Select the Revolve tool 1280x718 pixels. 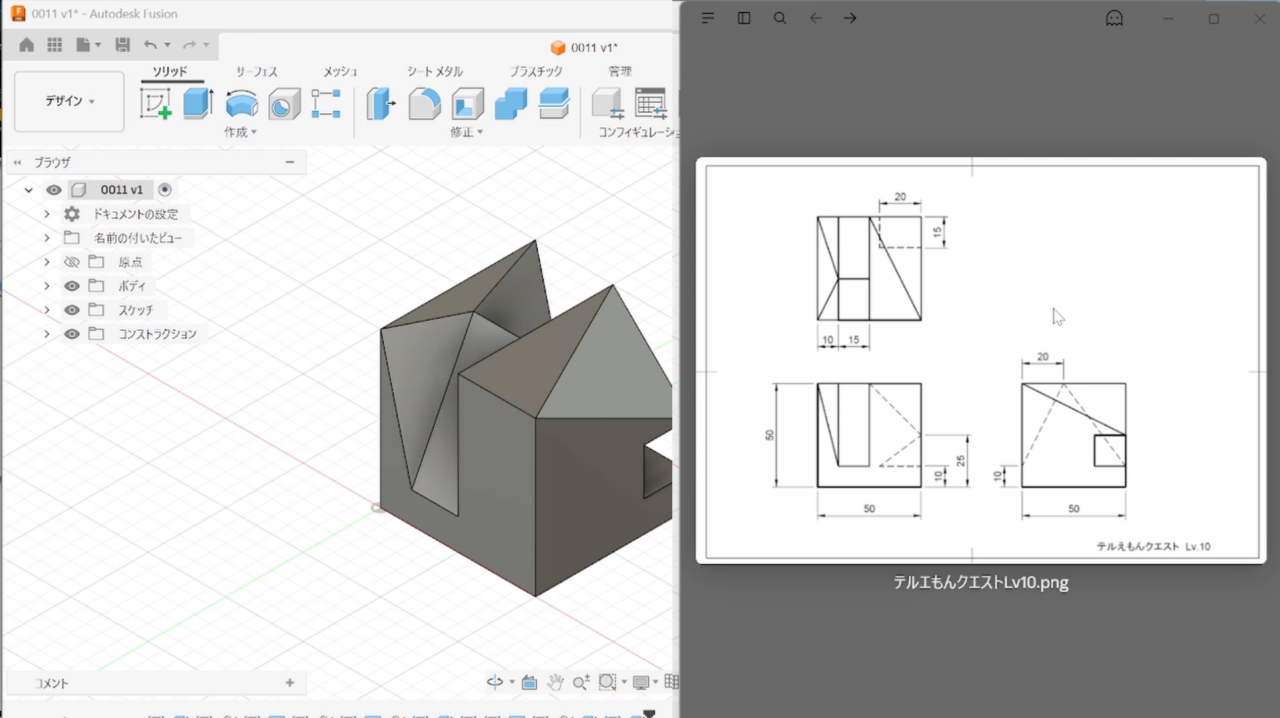click(x=241, y=103)
